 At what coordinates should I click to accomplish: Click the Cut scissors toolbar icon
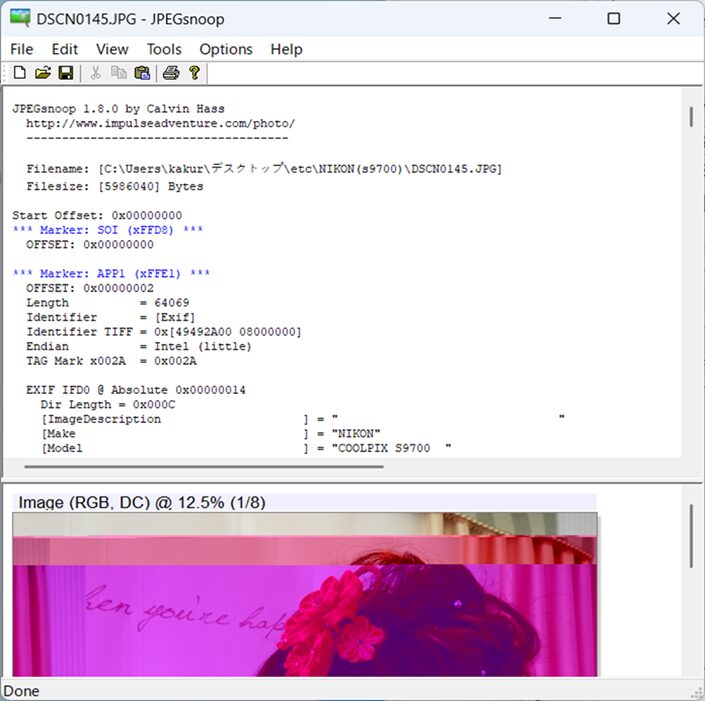[x=95, y=73]
